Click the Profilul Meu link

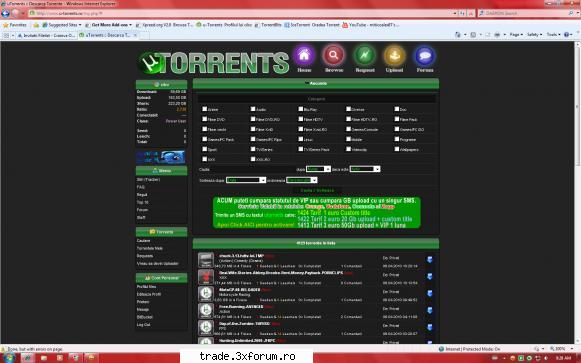(146, 287)
